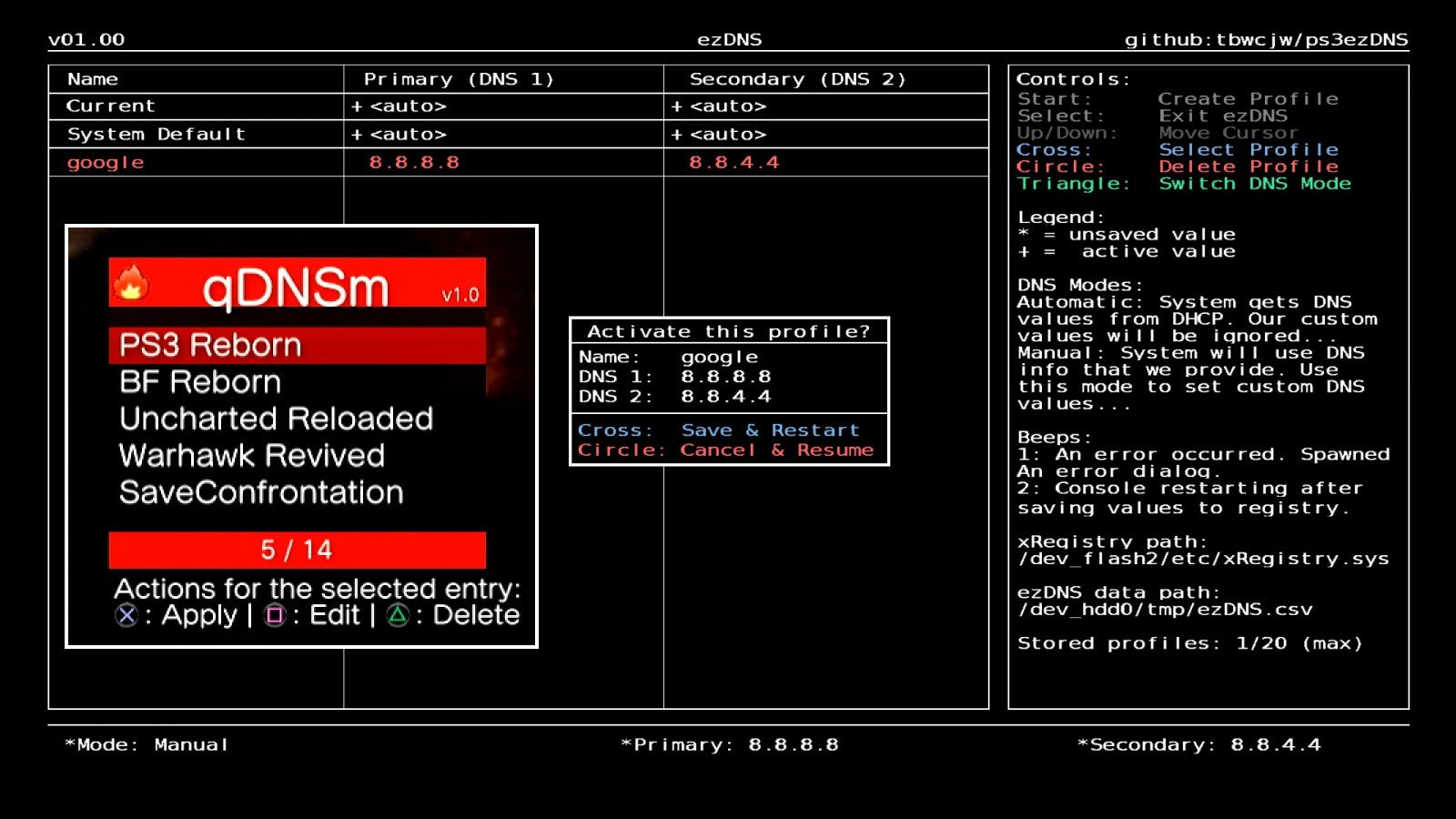Image resolution: width=1456 pixels, height=819 pixels.
Task: Click the Current row name cell
Action: (x=110, y=106)
